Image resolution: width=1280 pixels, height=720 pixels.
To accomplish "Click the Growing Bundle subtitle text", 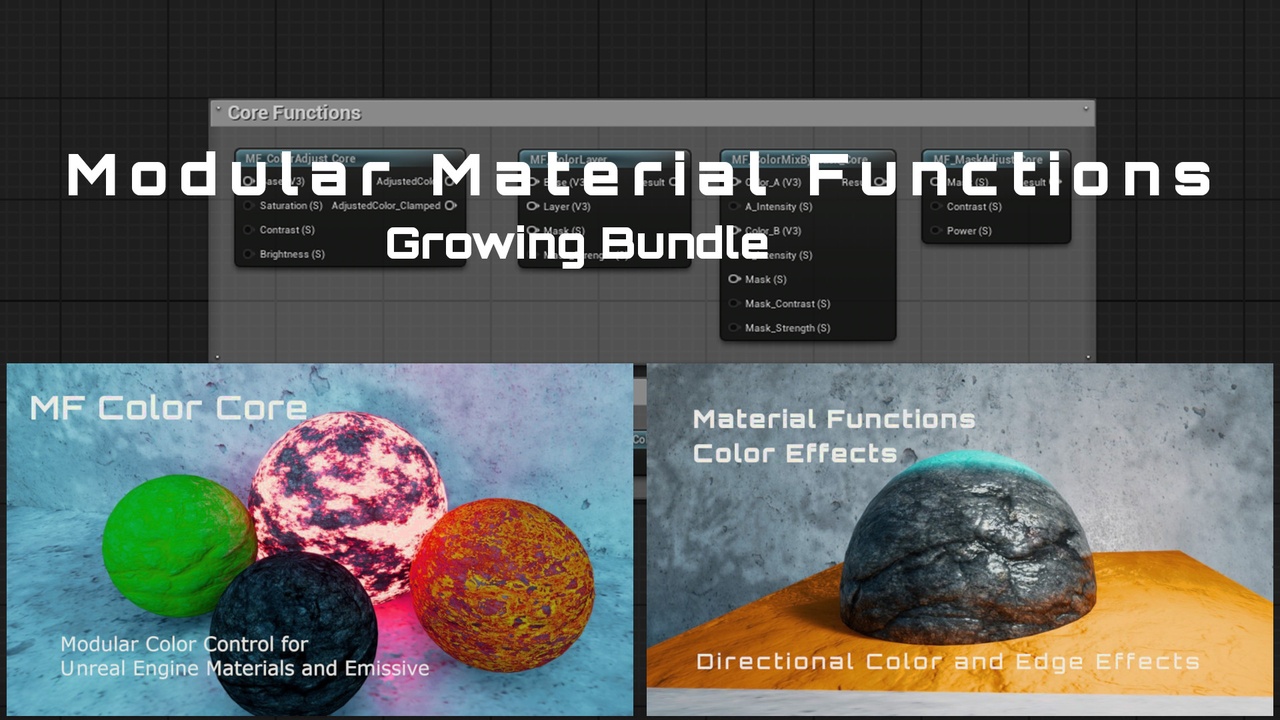I will click(x=577, y=243).
